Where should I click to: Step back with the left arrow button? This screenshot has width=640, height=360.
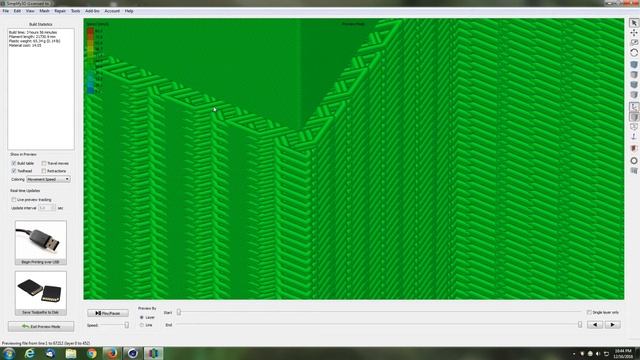click(595, 325)
